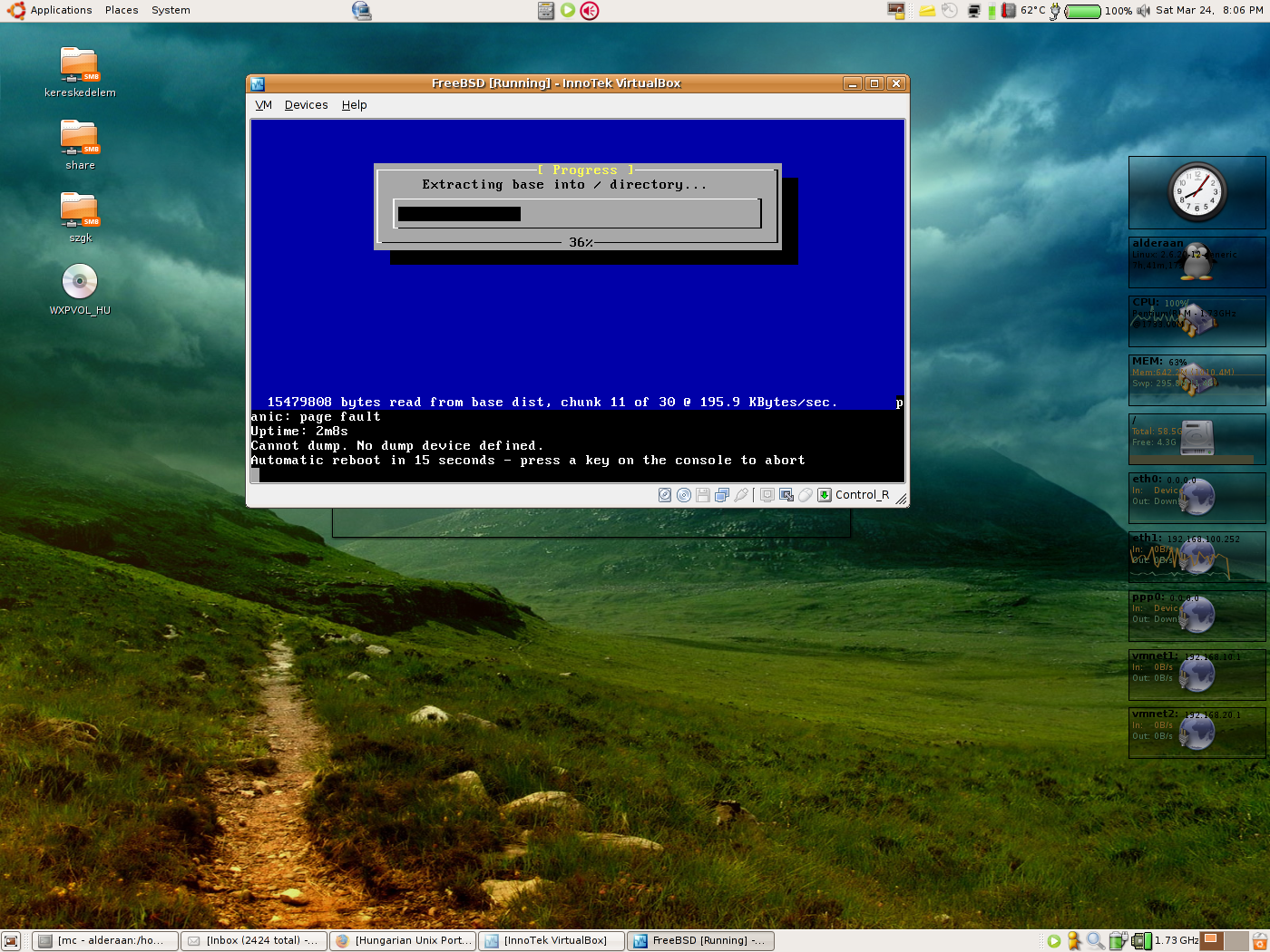The width and height of the screenshot is (1270, 952).
Task: Open the Places menu
Action: click(122, 10)
